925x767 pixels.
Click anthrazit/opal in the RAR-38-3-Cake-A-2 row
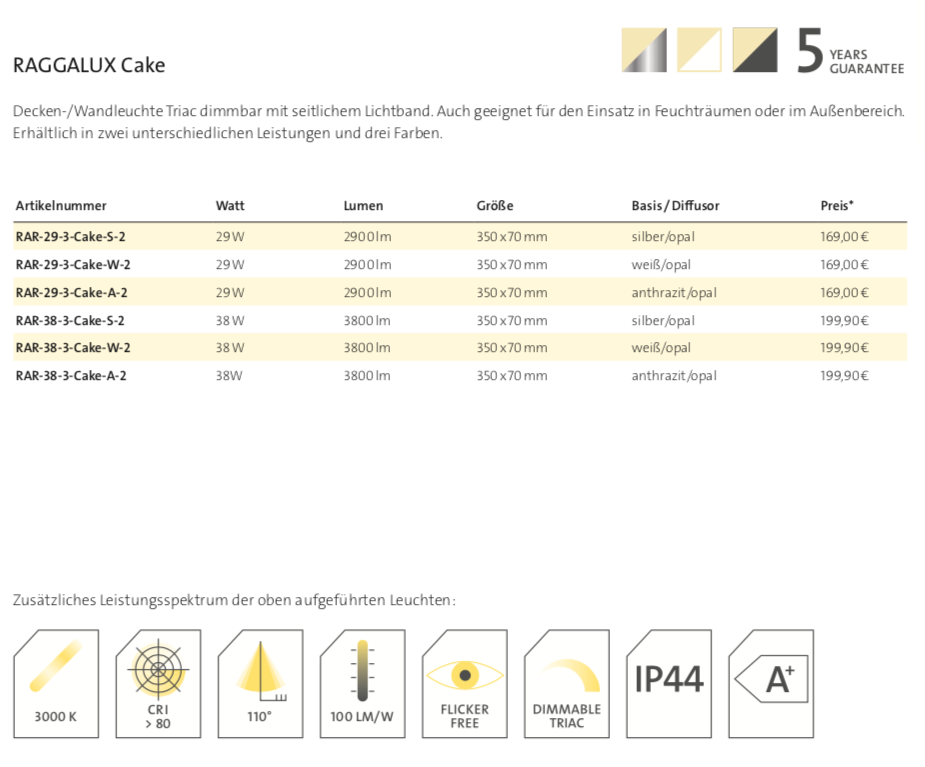tap(674, 375)
